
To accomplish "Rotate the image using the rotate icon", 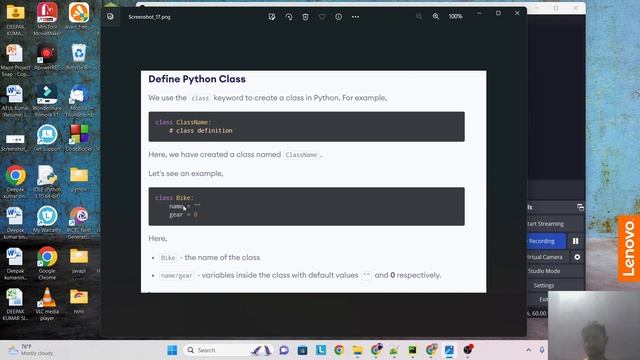I will pos(289,17).
